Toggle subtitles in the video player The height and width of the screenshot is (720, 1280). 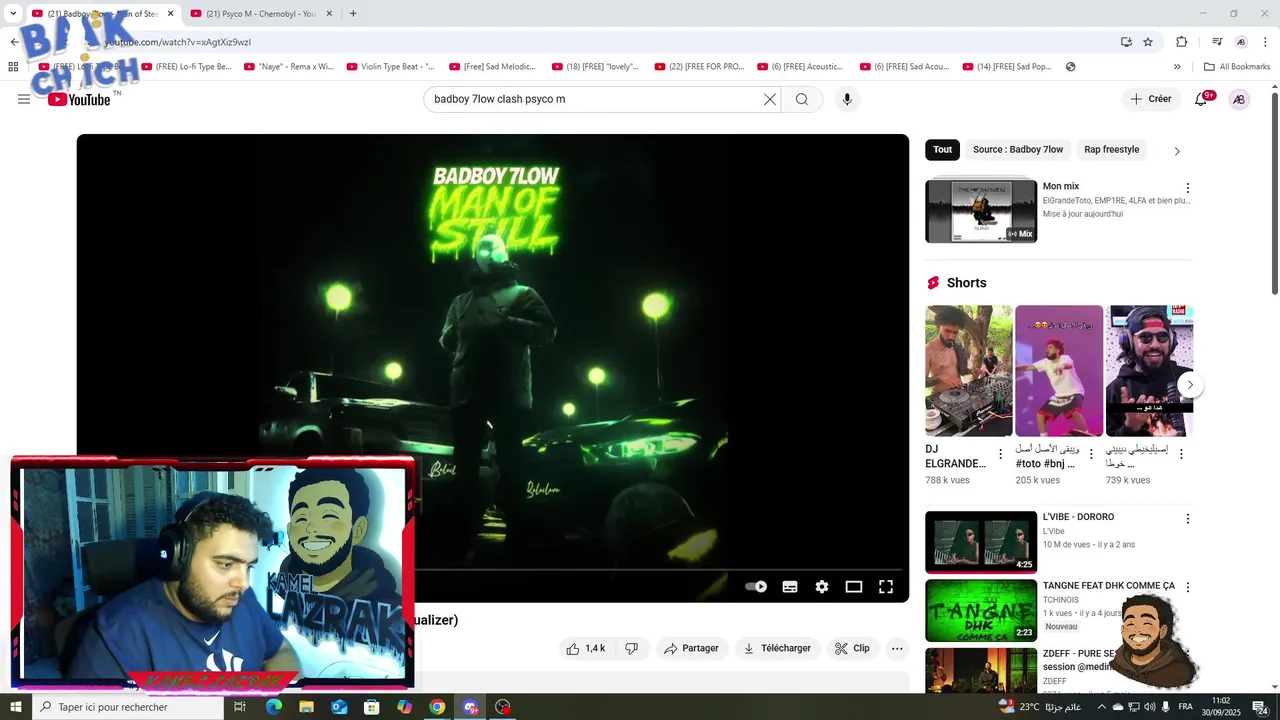point(790,587)
